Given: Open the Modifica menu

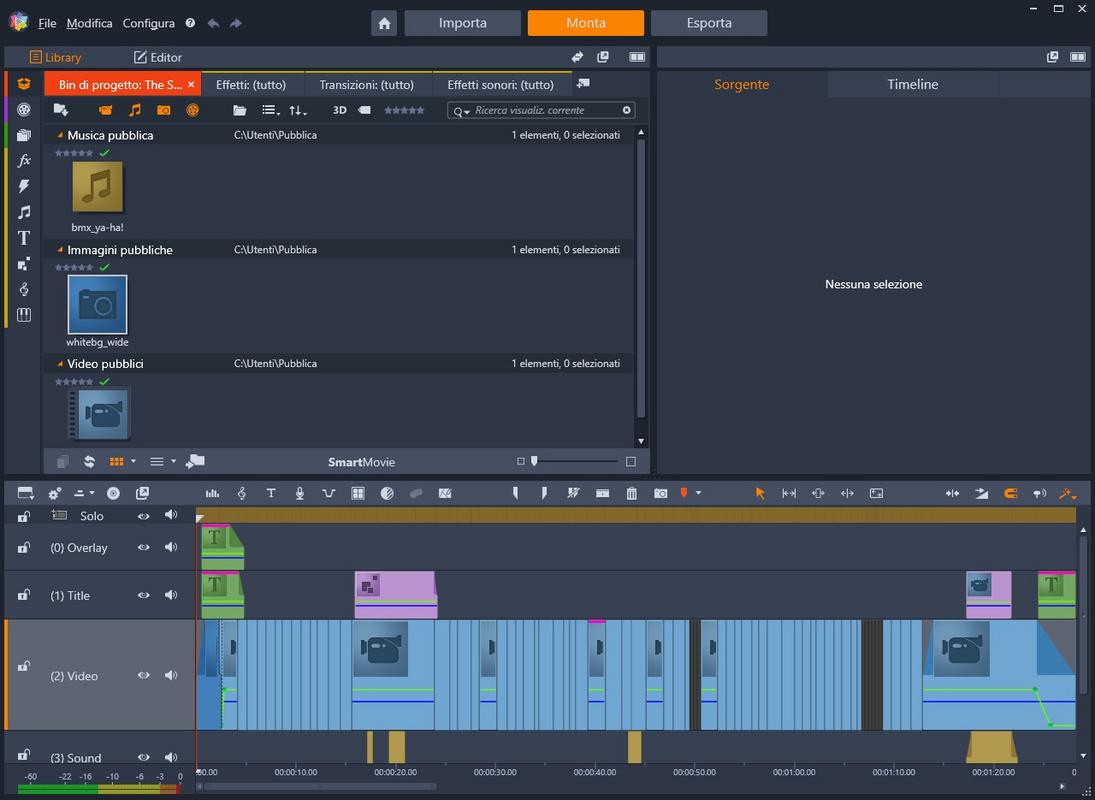Looking at the screenshot, I should tap(89, 23).
